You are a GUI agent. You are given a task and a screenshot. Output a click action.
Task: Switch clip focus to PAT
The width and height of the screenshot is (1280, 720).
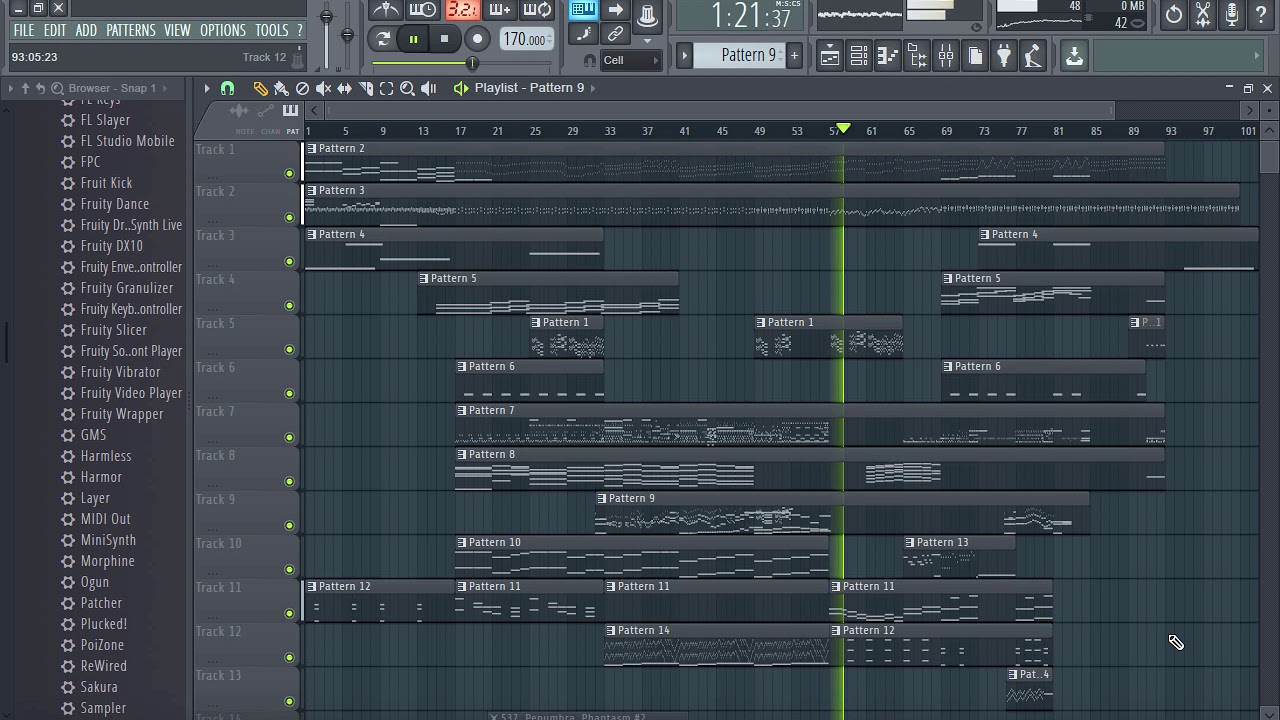pyautogui.click(x=293, y=131)
